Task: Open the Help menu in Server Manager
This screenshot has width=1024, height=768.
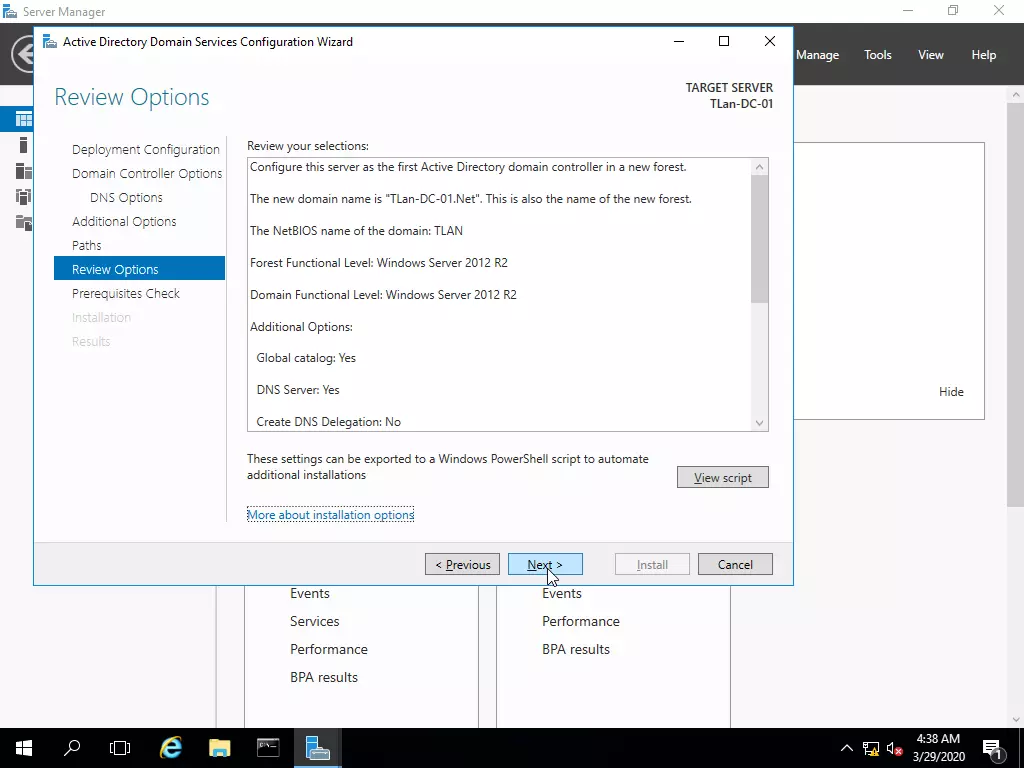Action: click(x=984, y=55)
